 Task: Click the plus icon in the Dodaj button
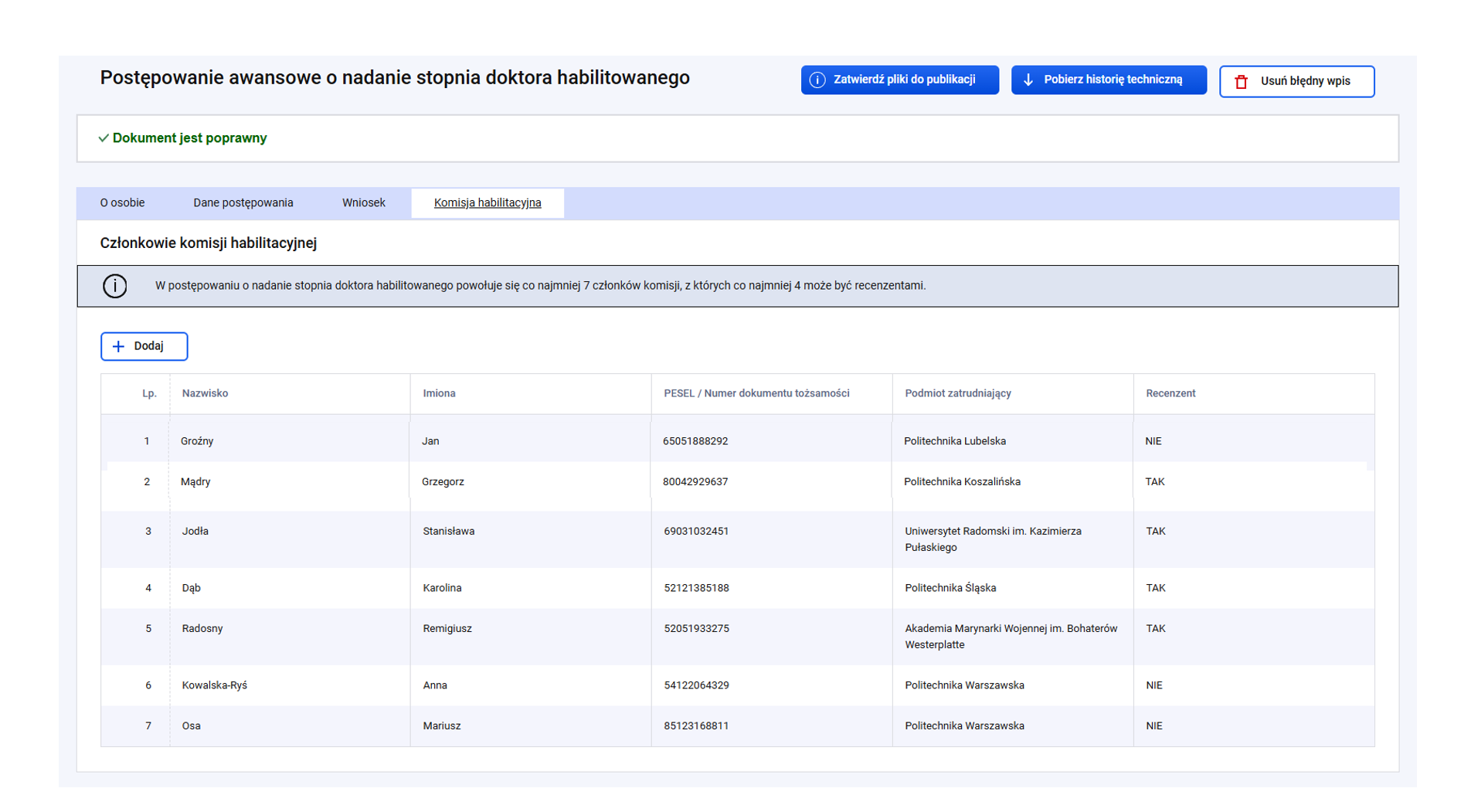coord(118,347)
